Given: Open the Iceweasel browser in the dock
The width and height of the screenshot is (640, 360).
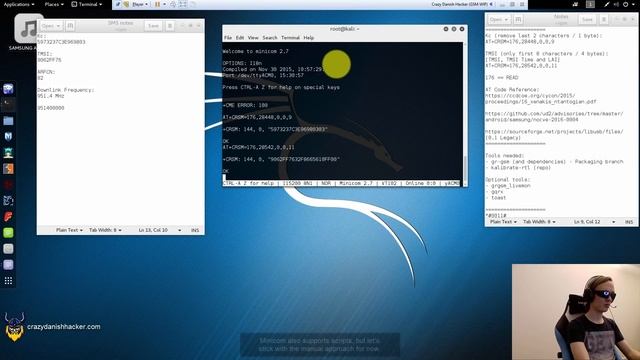Looking at the screenshot, I should (x=8, y=89).
